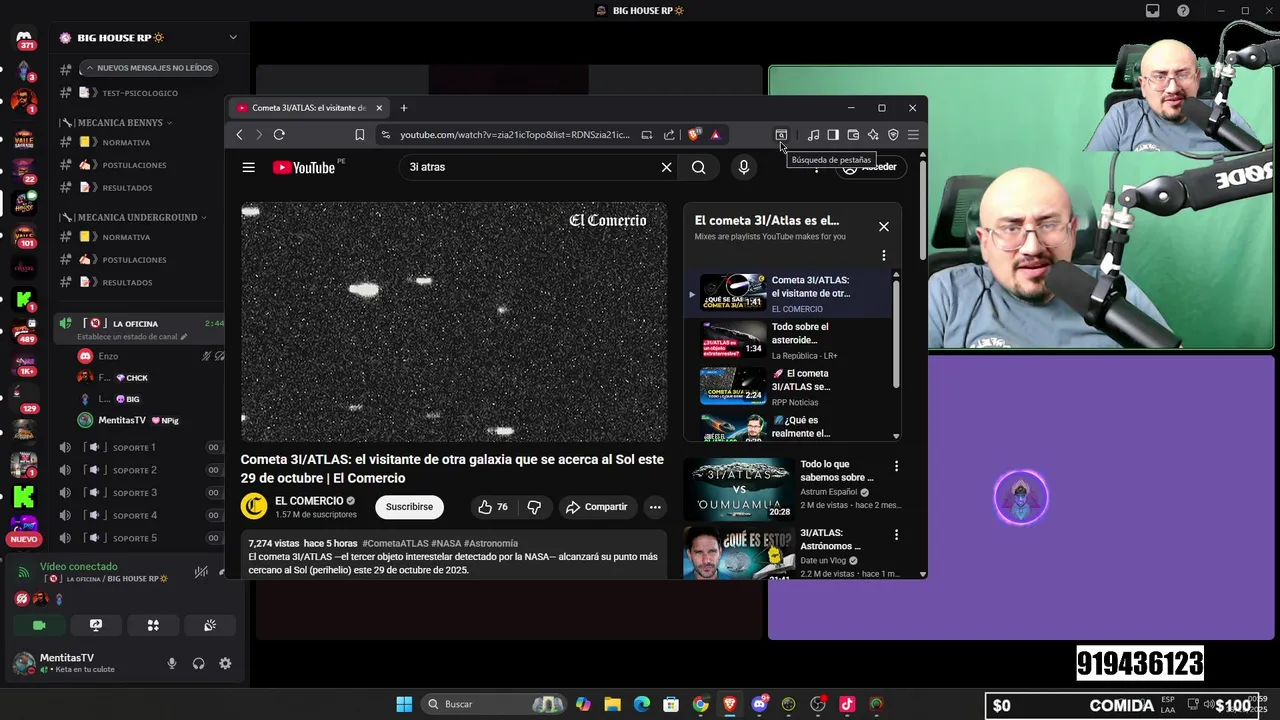Open Discord user settings gear
Screen dimensions: 1280x720
(x=225, y=664)
